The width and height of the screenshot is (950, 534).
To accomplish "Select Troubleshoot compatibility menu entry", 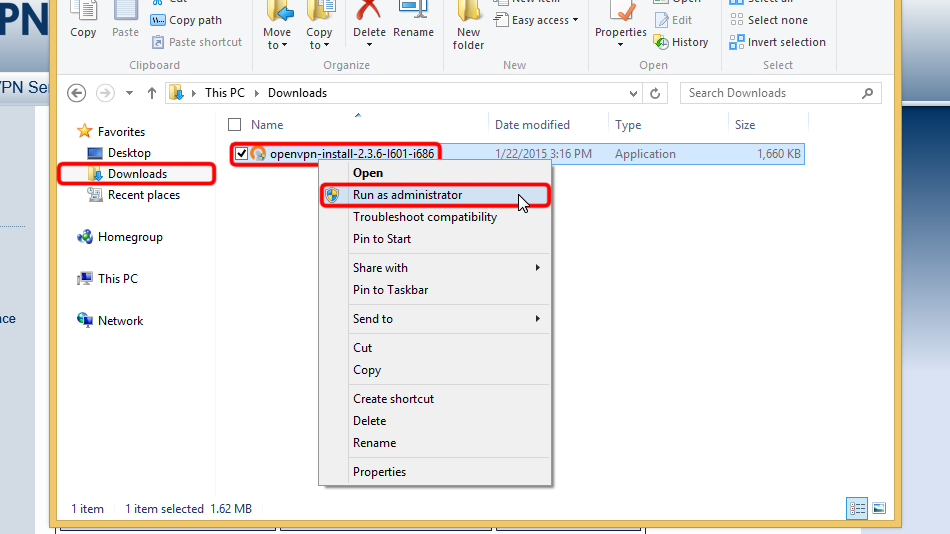I will [x=424, y=217].
